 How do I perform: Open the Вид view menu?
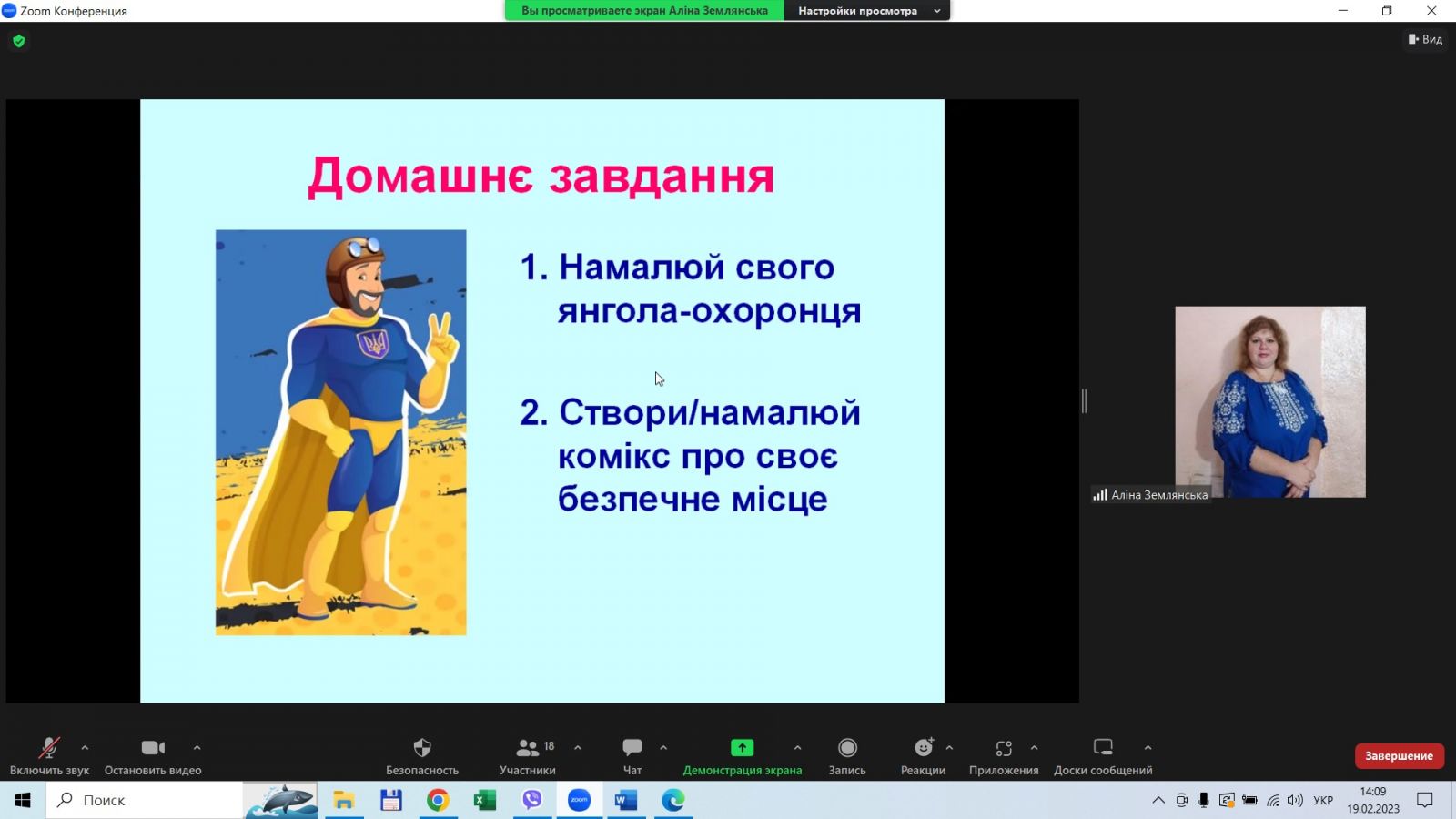1425,39
